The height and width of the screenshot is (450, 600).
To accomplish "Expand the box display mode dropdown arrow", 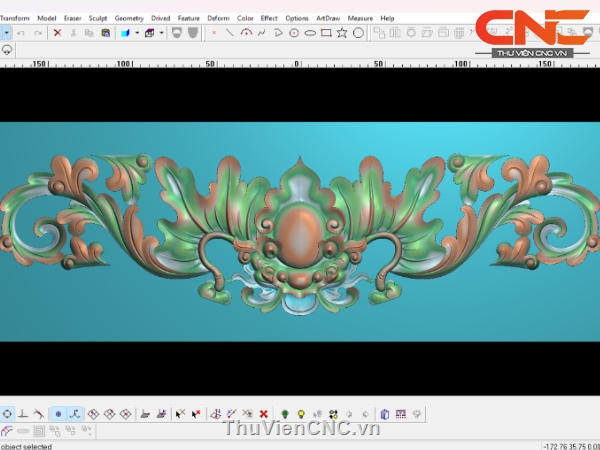I will pos(161,32).
